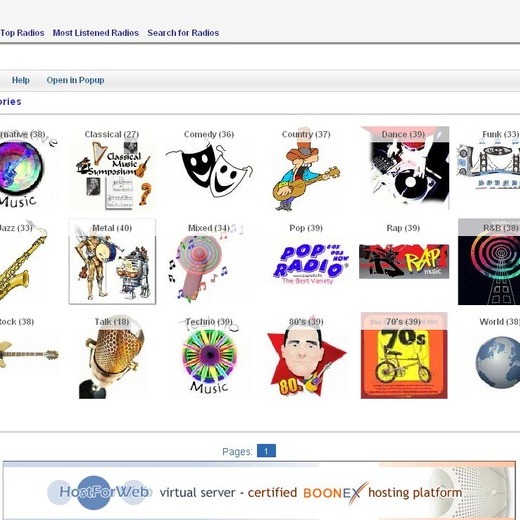Click the Top Radios menu link
The height and width of the screenshot is (520, 520).
tap(22, 33)
